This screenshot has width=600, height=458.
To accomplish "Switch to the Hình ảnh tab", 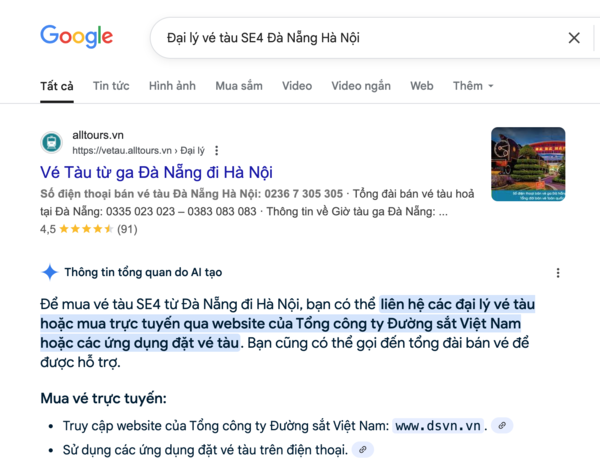I will point(172,86).
